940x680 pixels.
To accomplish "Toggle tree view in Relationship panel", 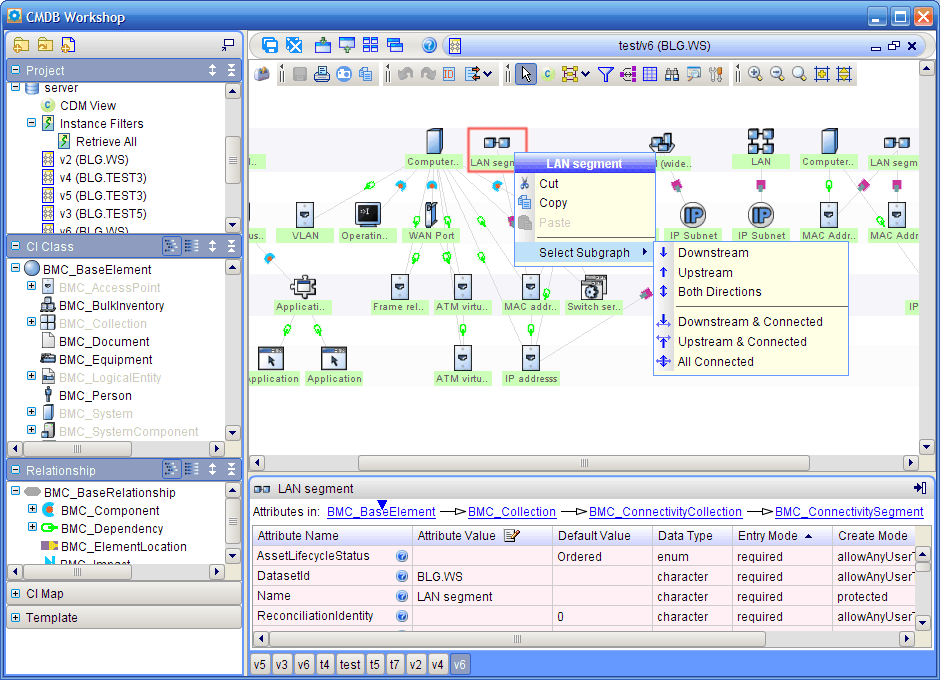I will pos(171,470).
